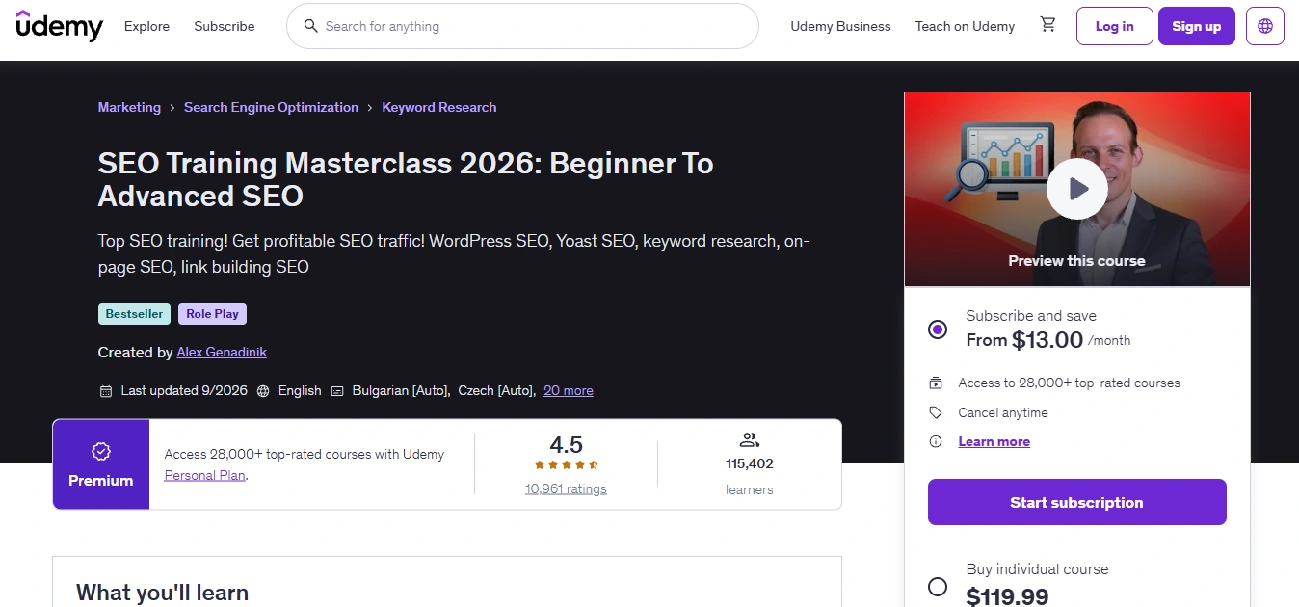
Task: Focus the Search for anything field
Action: click(522, 26)
